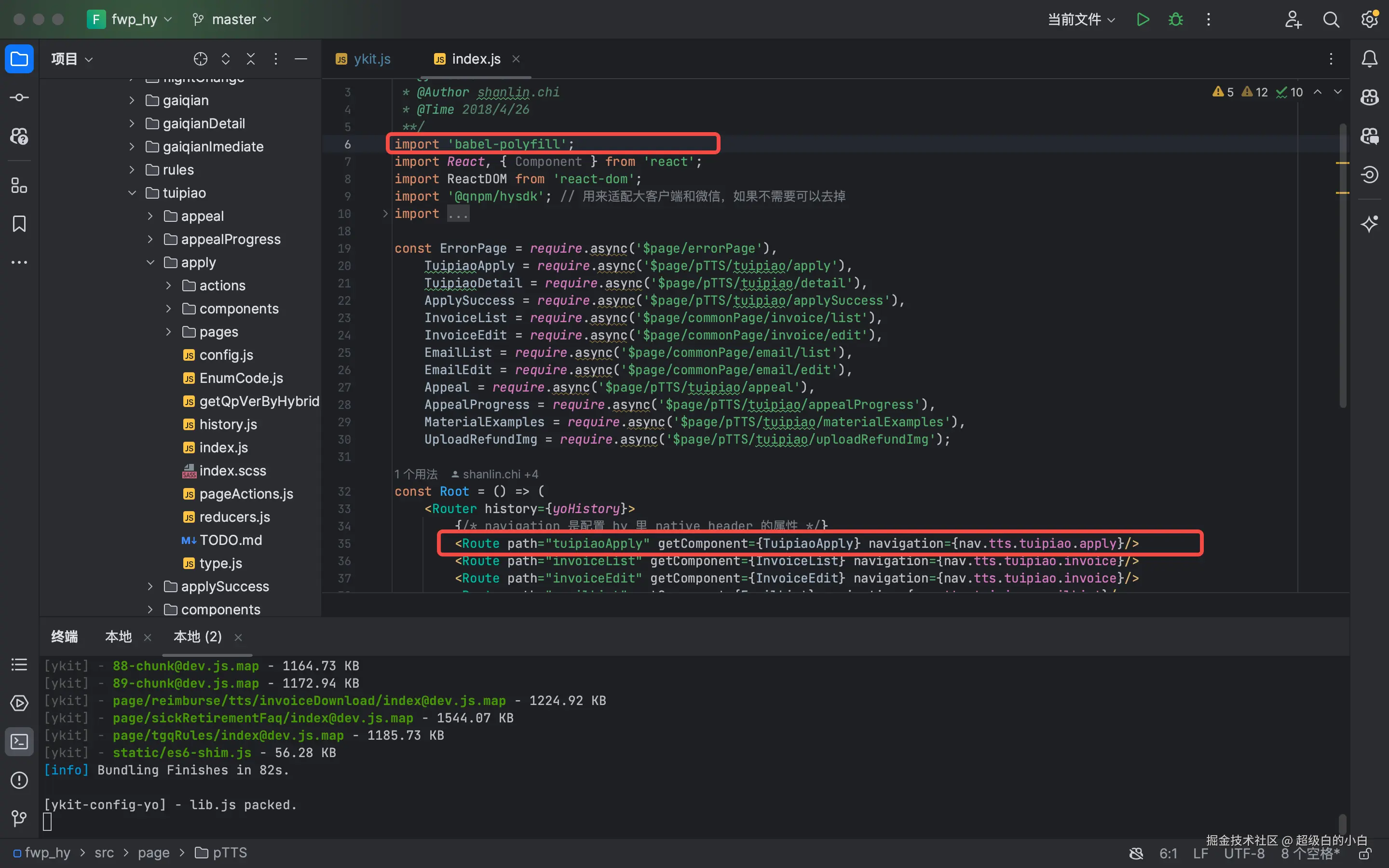Image resolution: width=1389 pixels, height=868 pixels.
Task: Collapse the tuipiao folder
Action: tap(132, 193)
